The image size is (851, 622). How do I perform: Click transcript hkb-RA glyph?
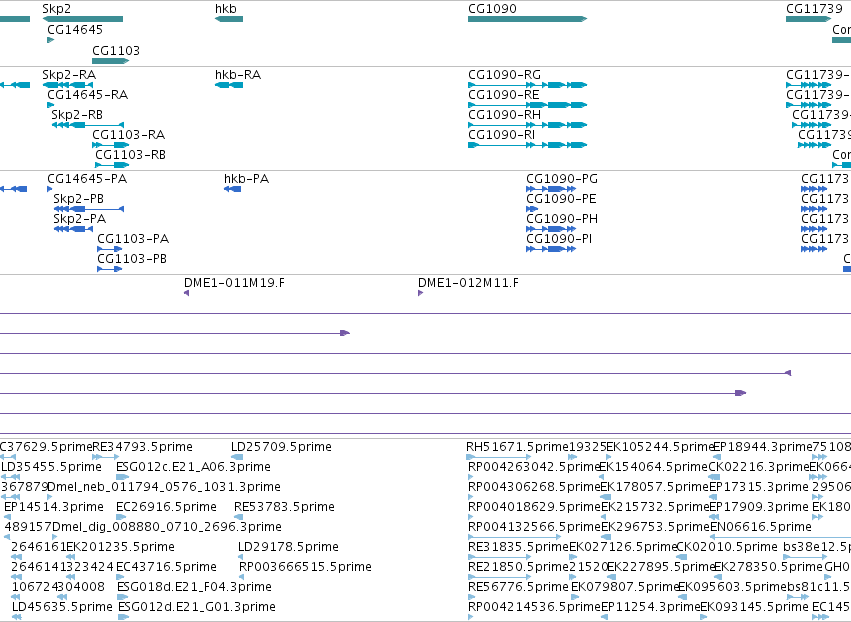(229, 85)
